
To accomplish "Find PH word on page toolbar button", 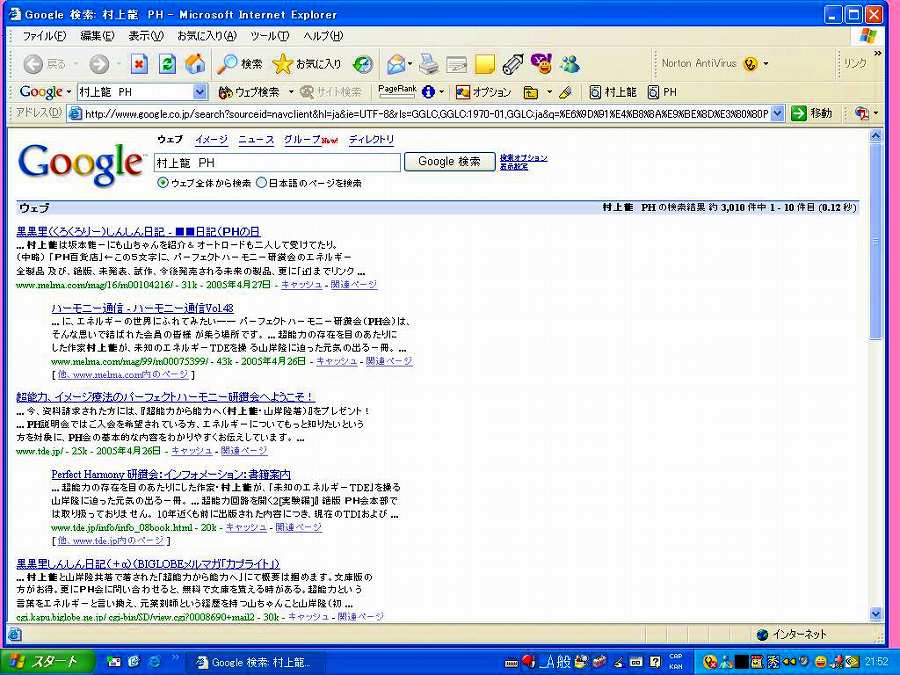I will [662, 92].
